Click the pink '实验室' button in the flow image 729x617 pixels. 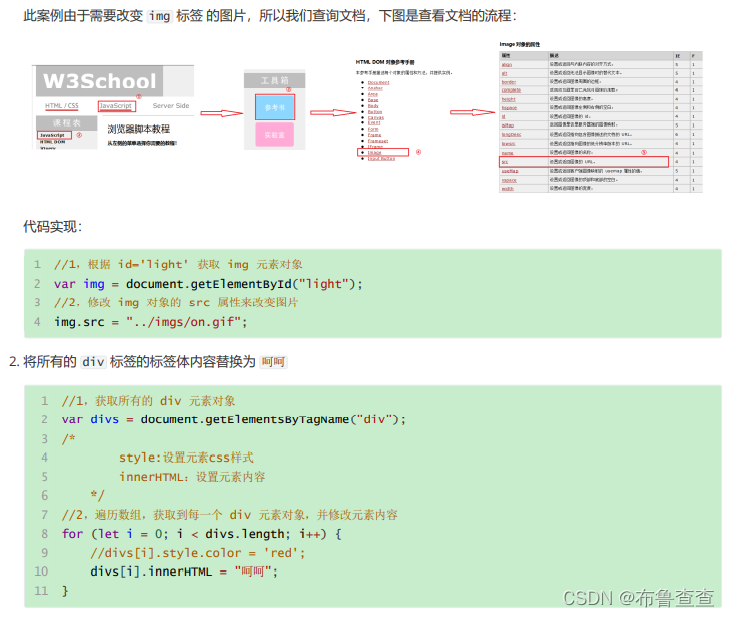274,135
